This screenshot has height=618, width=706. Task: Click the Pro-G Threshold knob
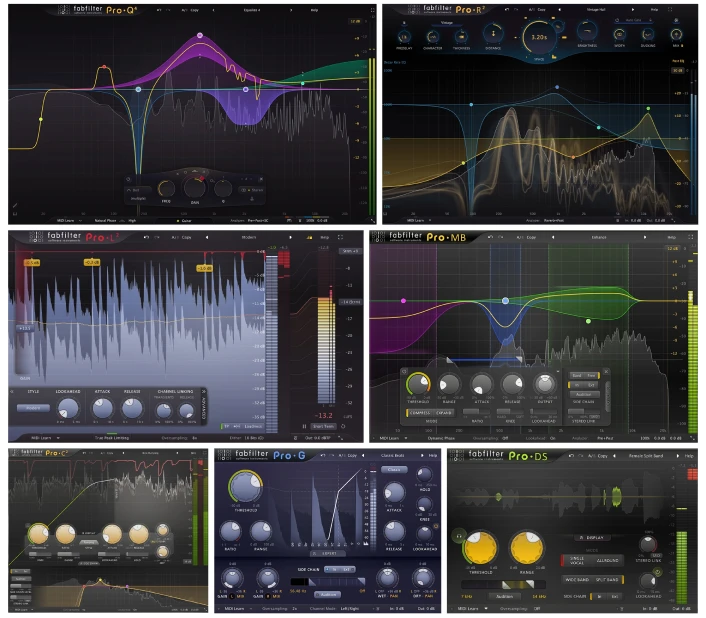[x=245, y=486]
